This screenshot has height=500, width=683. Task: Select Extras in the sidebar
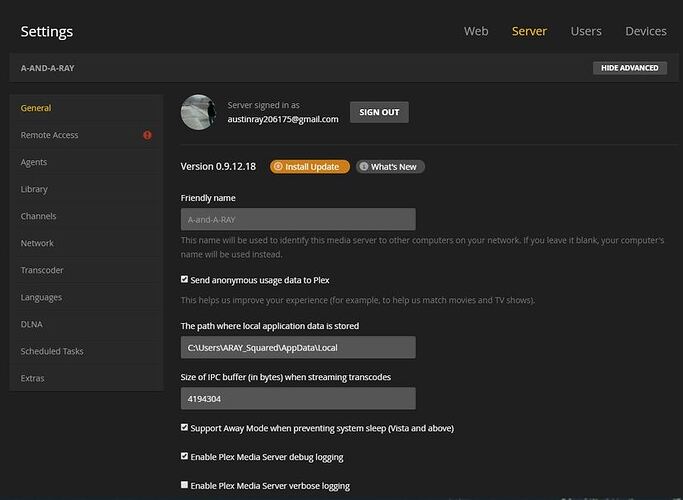click(x=86, y=378)
